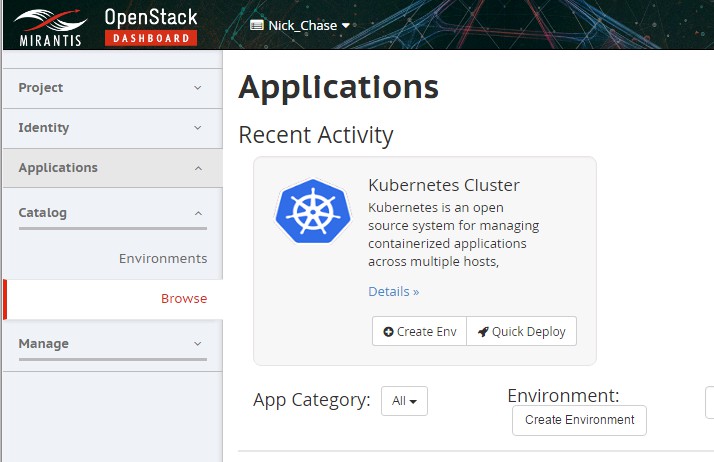The width and height of the screenshot is (714, 462).
Task: Click the Recent Activity heading
Action: [x=316, y=135]
